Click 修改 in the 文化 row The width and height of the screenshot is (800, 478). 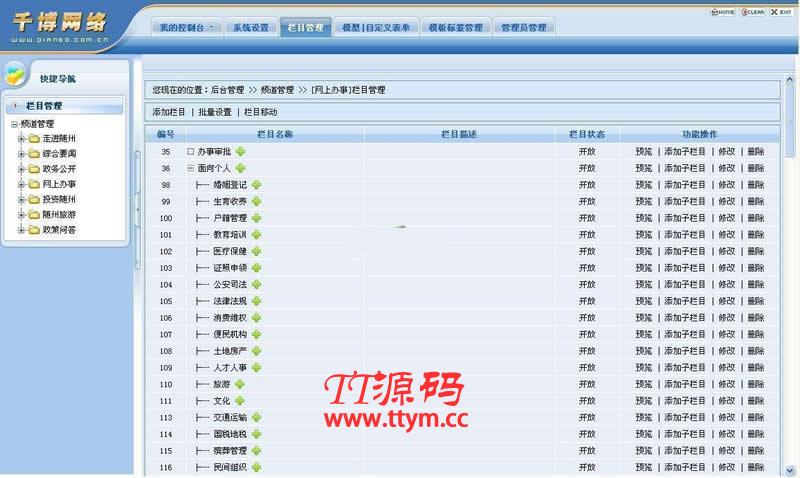click(x=727, y=401)
